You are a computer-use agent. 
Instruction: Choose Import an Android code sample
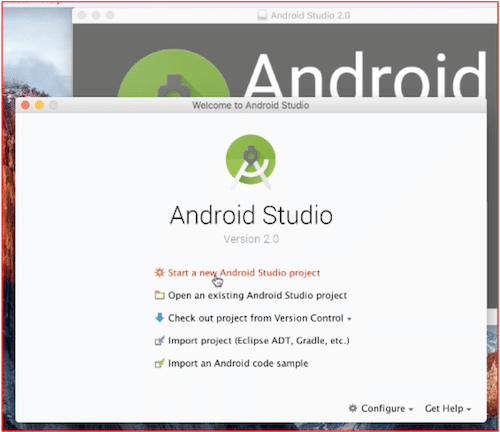[238, 363]
